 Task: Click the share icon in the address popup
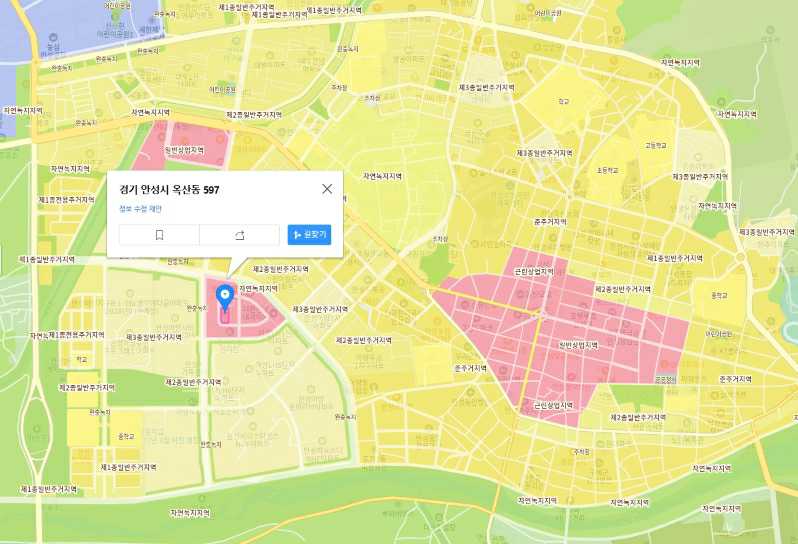tap(239, 235)
